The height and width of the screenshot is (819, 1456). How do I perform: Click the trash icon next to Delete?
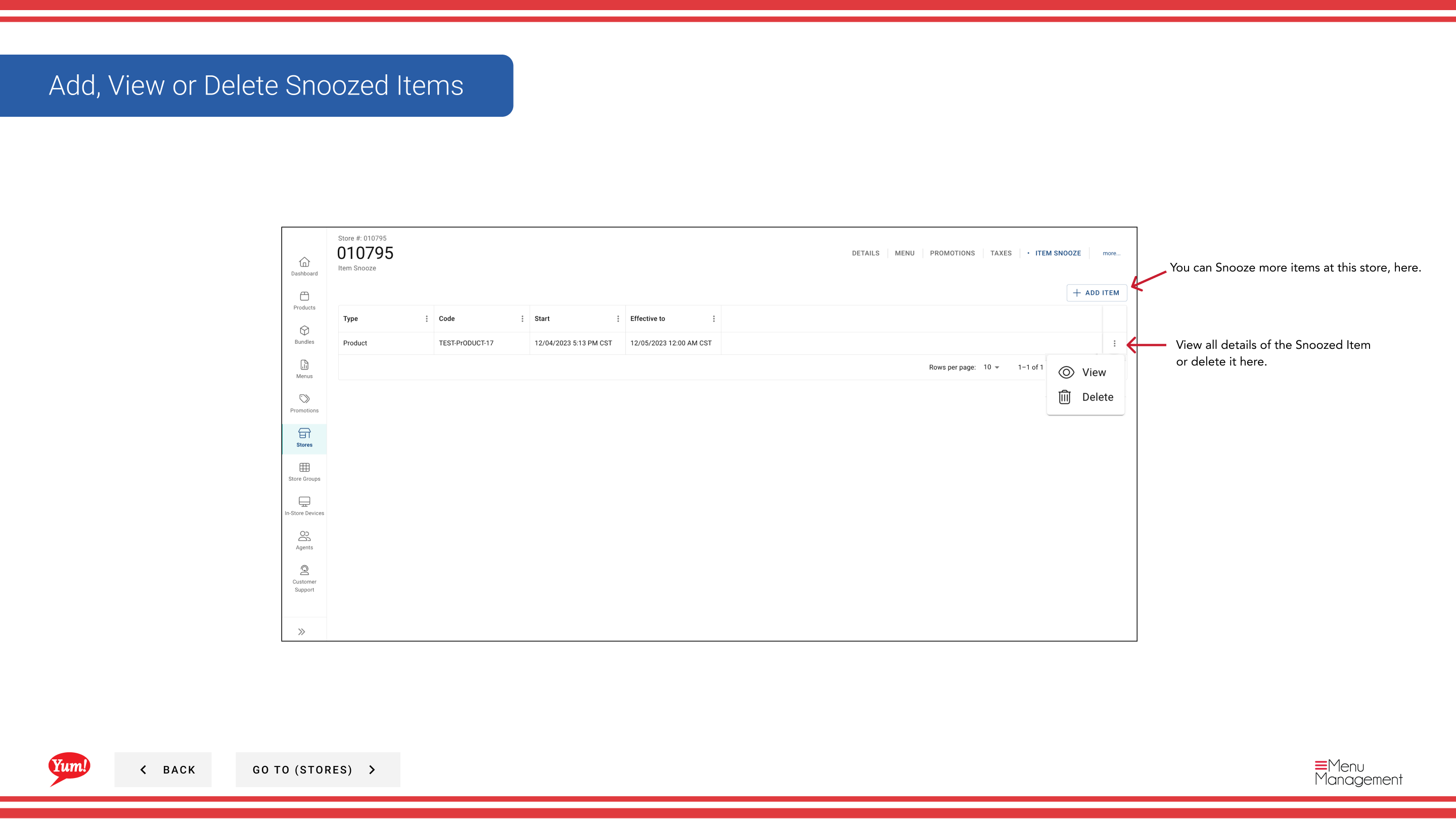pos(1065,397)
